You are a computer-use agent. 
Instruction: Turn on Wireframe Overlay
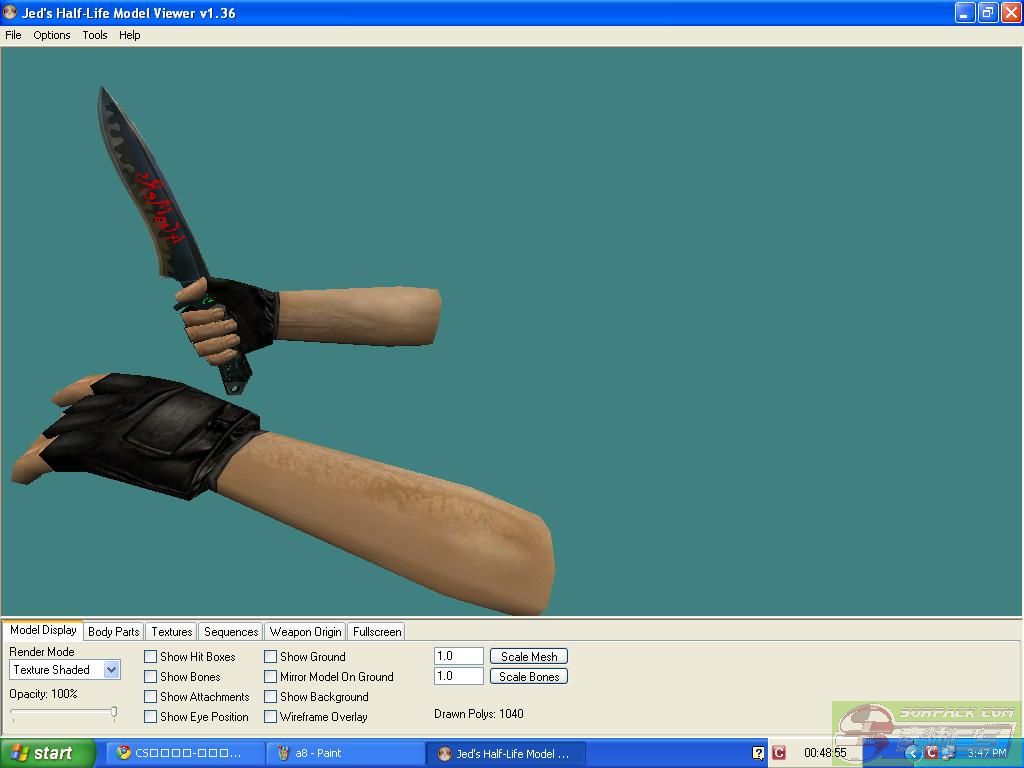(271, 717)
